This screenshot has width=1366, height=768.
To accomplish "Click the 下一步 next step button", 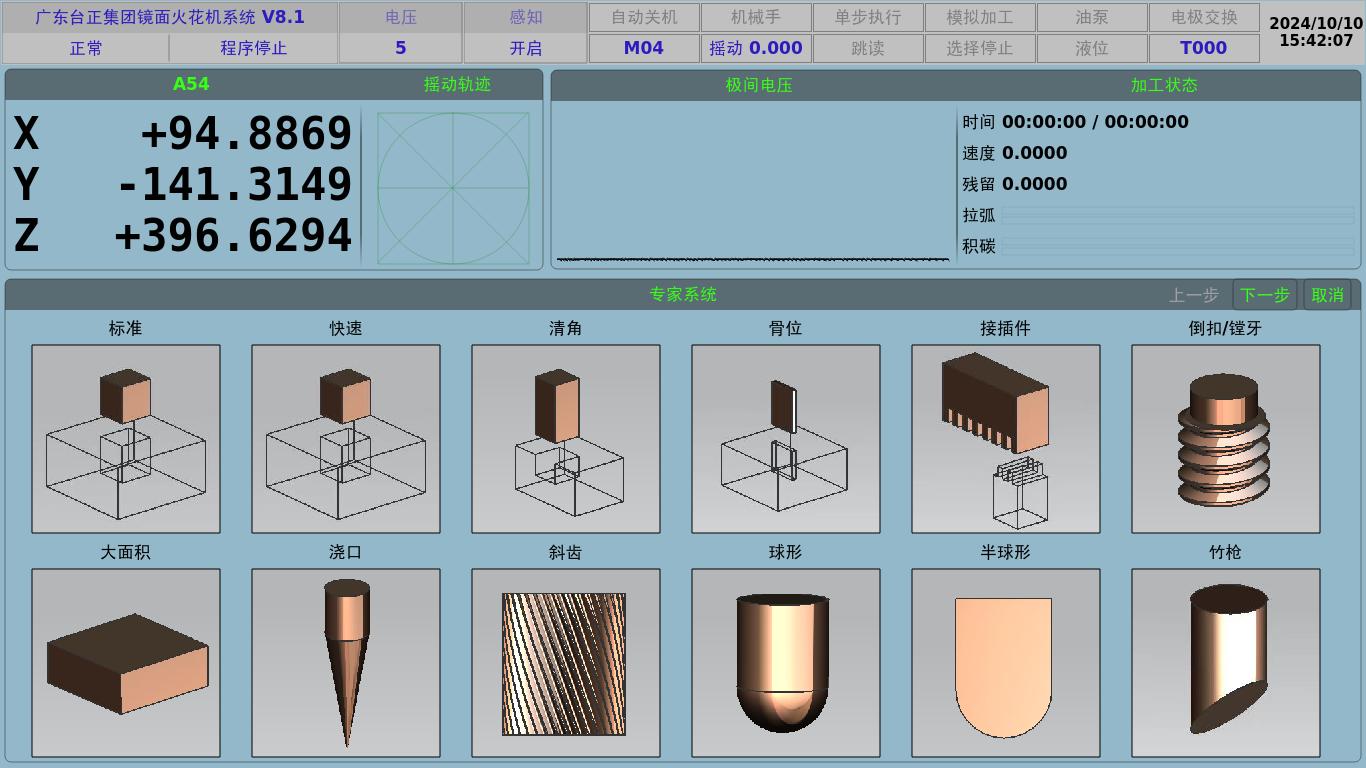I will point(1265,295).
